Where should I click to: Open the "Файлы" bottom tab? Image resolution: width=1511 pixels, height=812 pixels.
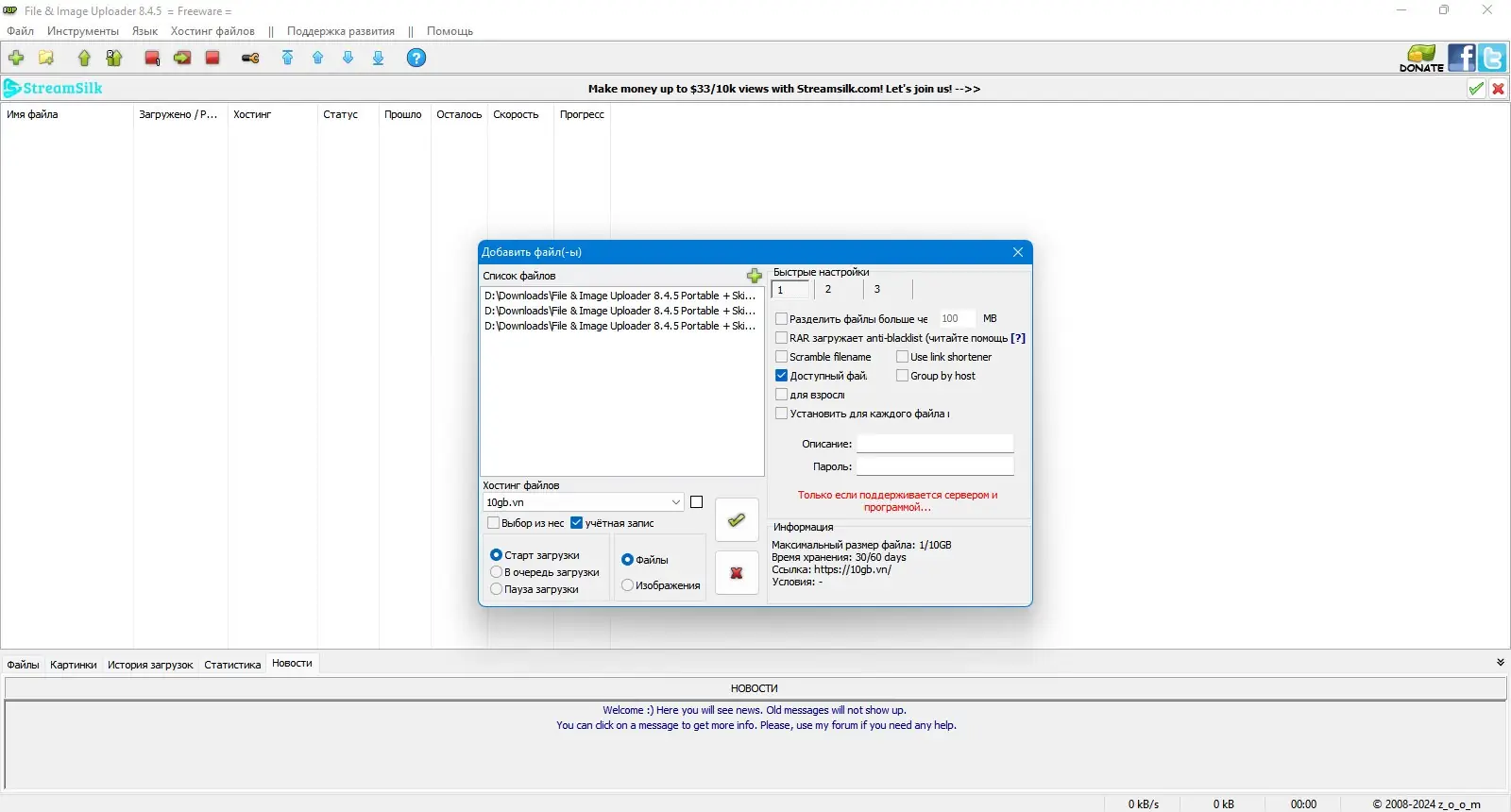tap(24, 665)
